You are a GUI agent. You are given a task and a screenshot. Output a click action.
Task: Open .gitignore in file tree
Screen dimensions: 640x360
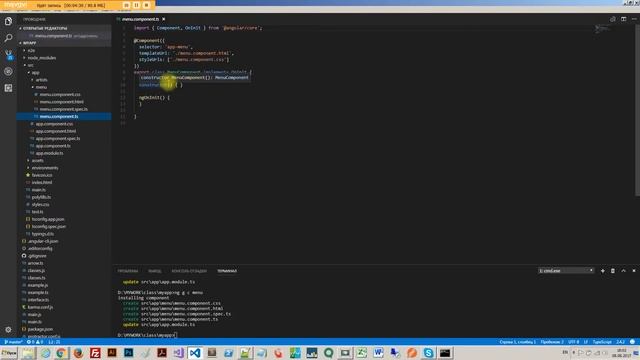37,256
